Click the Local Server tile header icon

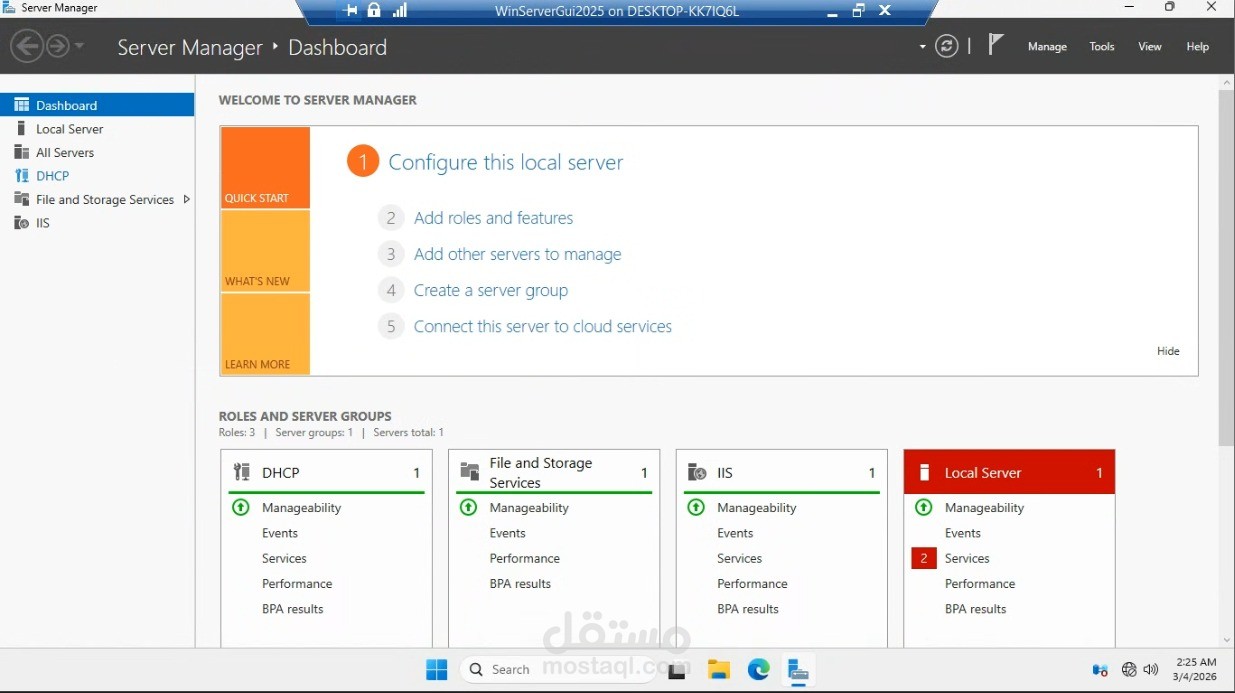[925, 472]
